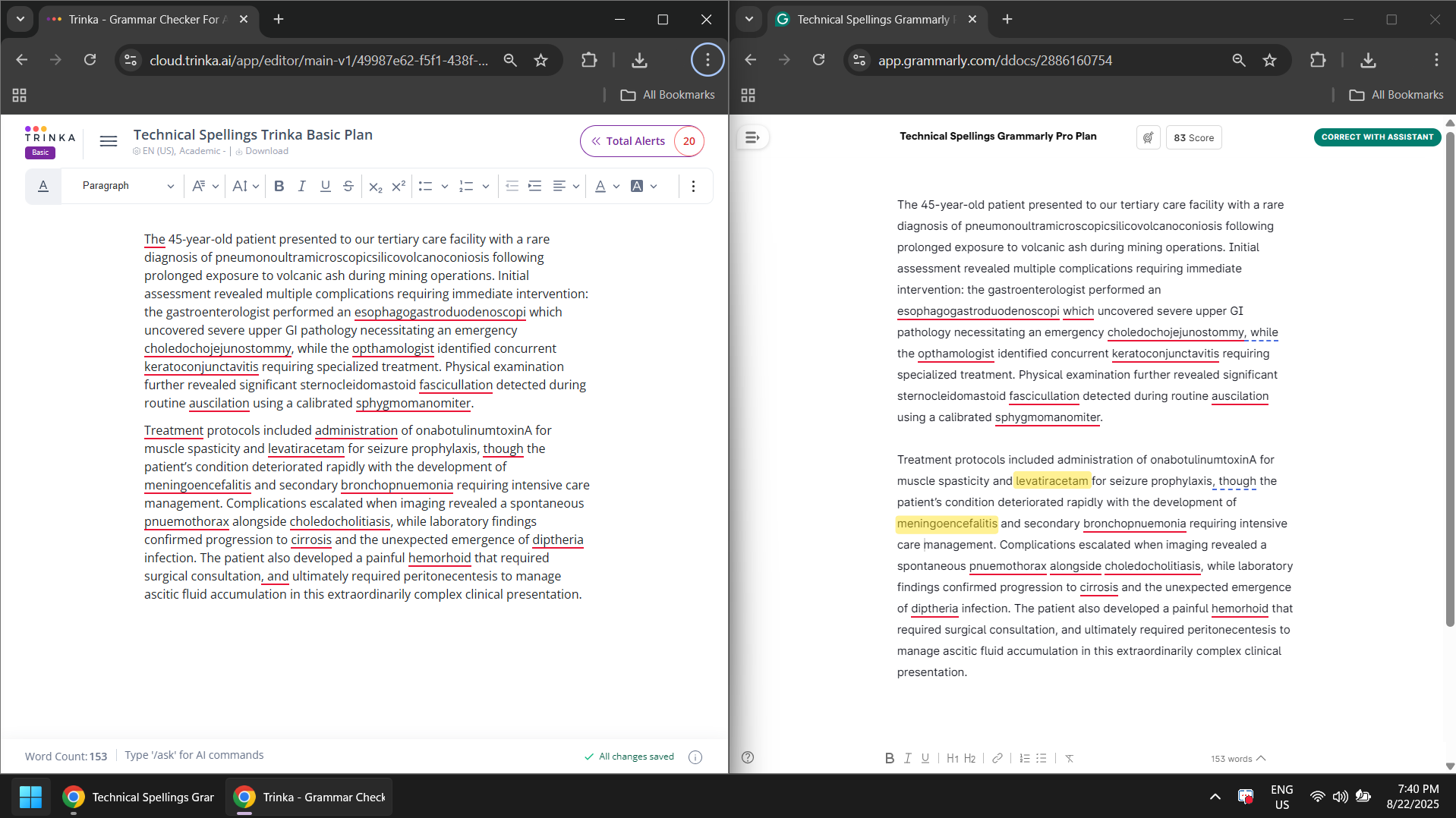Open All Bookmarks folder in Trinka window
The height and width of the screenshot is (818, 1456).
pos(667,95)
